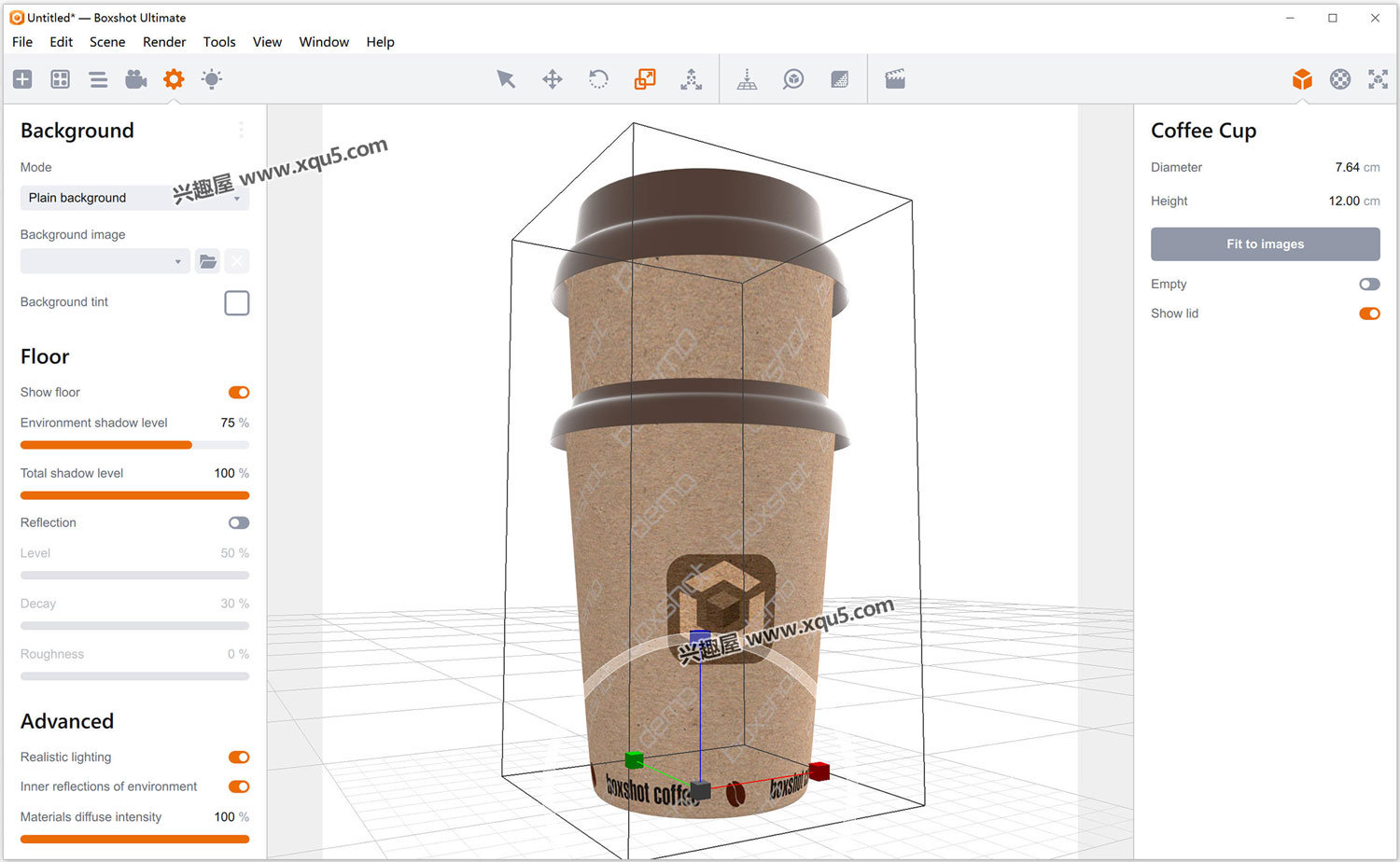
Task: Click the clapperboard render icon
Action: click(x=895, y=79)
